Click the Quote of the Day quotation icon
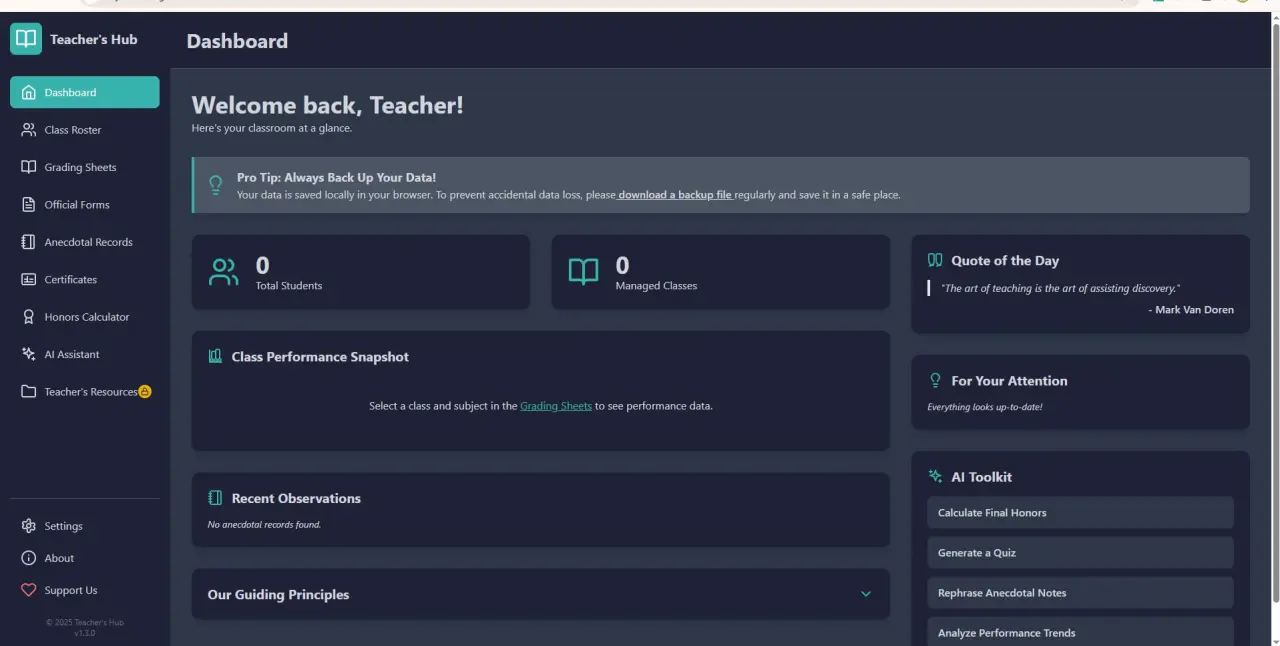Viewport: 1280px width, 646px height. pos(935,260)
